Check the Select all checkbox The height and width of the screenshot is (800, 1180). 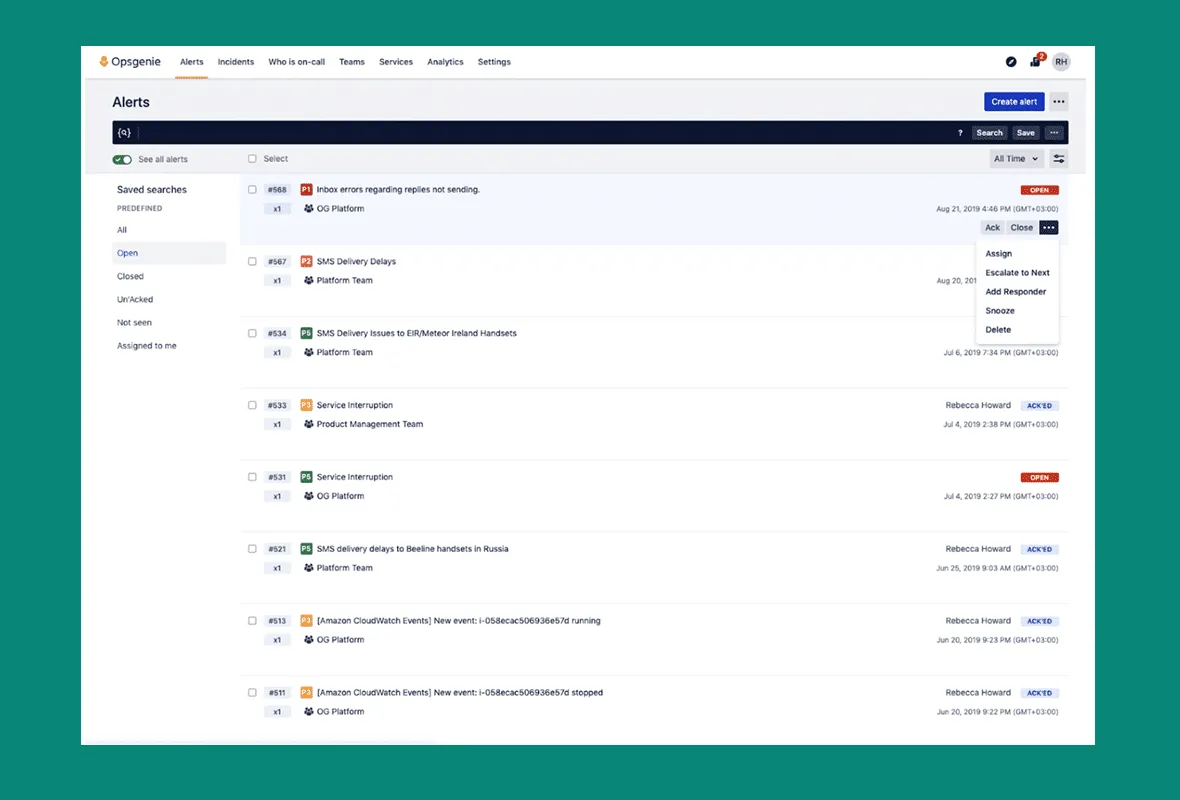tap(252, 159)
